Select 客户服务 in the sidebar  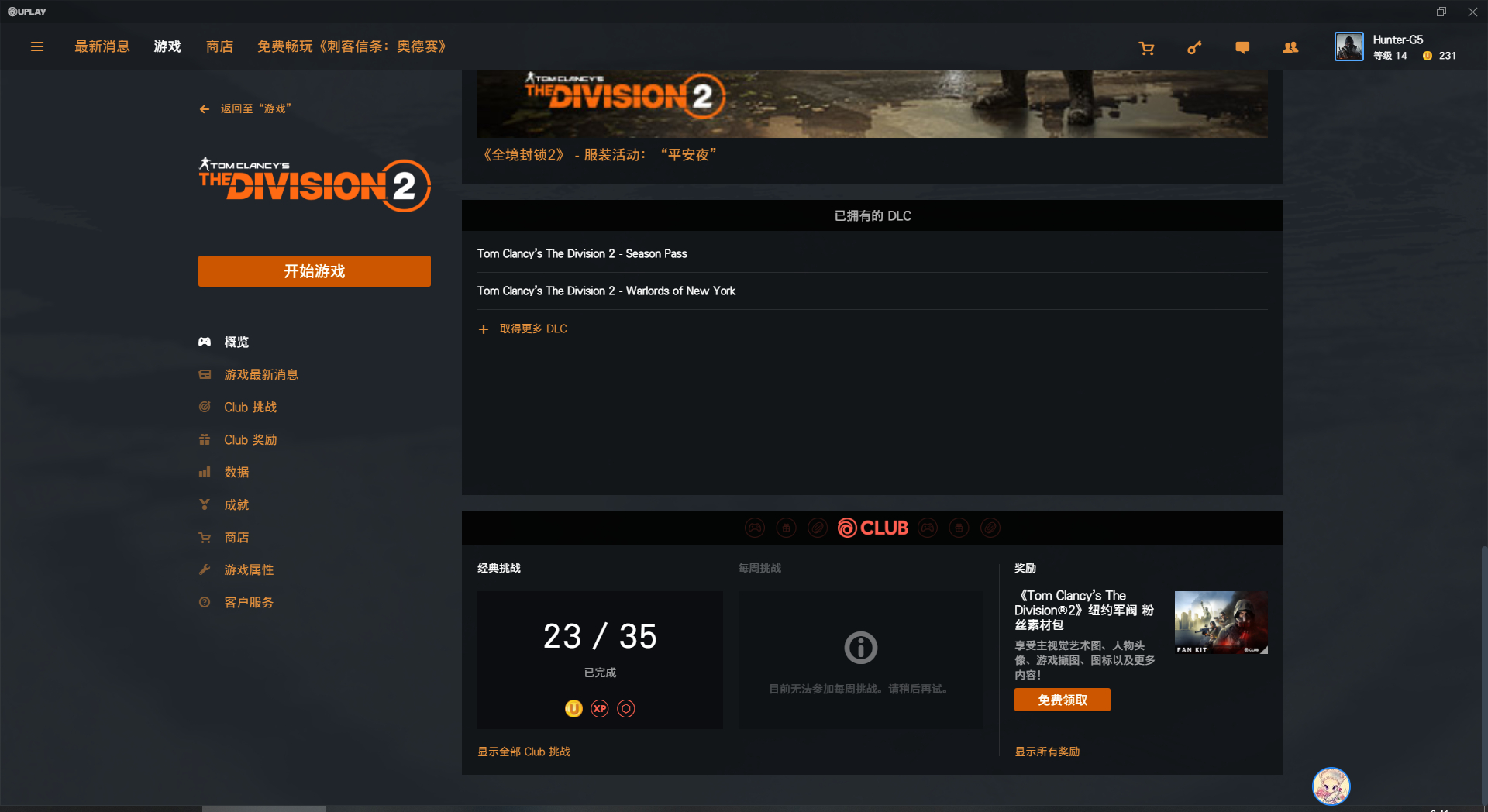pos(249,602)
